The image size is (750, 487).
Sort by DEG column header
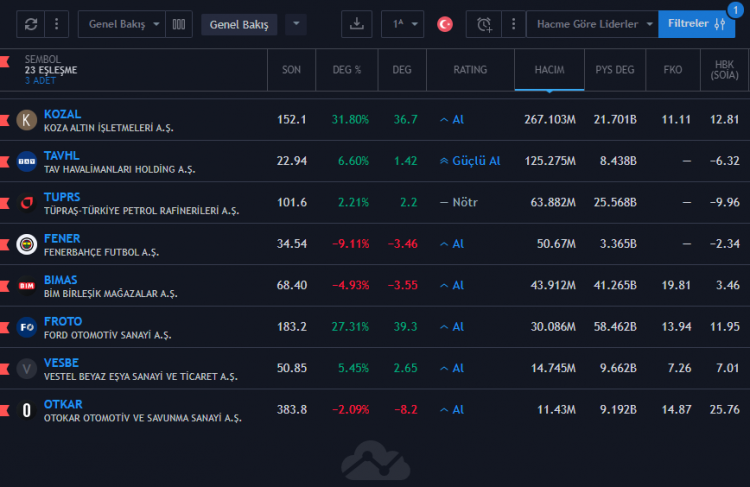coord(402,70)
